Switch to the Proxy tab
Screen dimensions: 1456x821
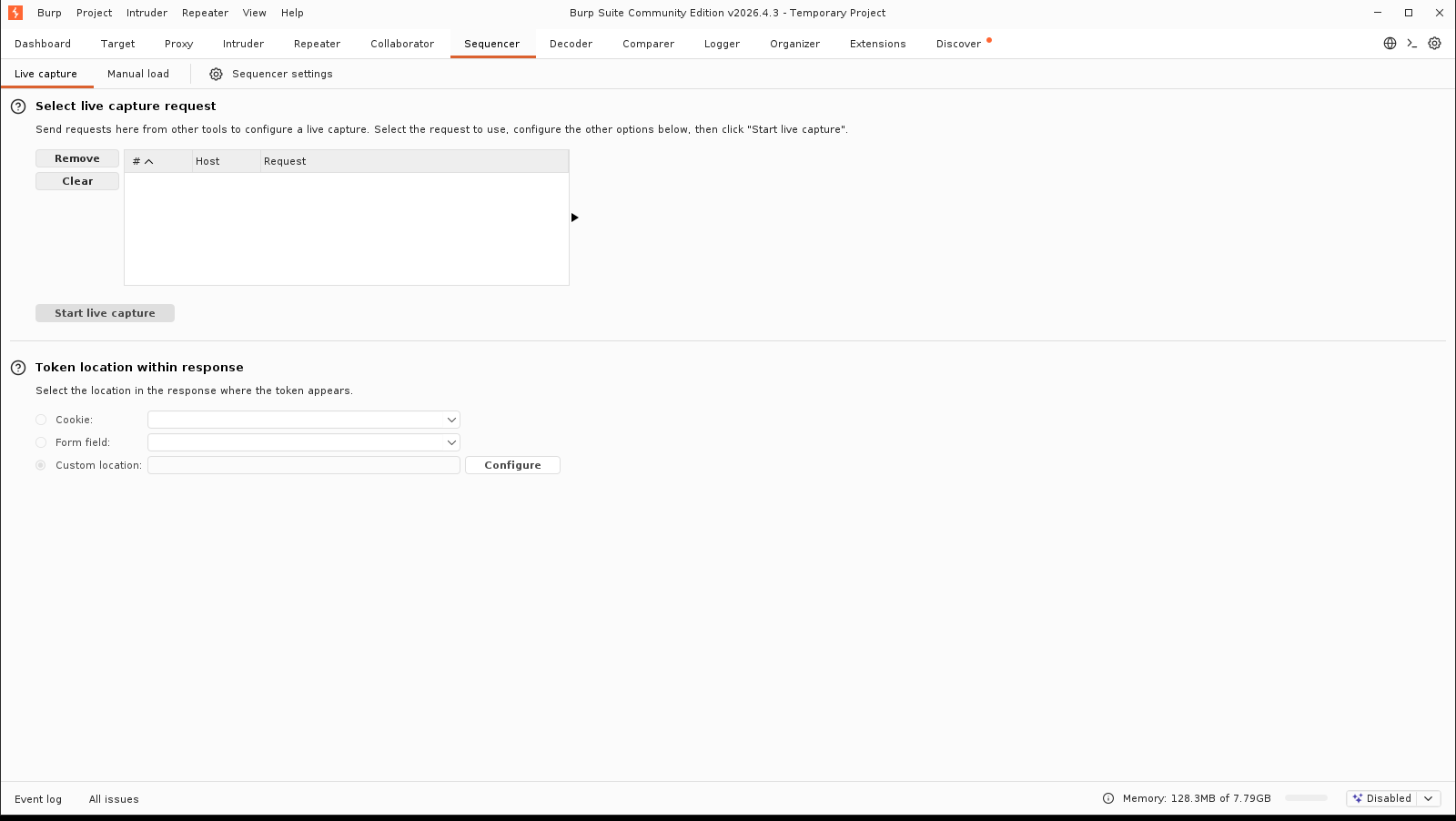179,44
